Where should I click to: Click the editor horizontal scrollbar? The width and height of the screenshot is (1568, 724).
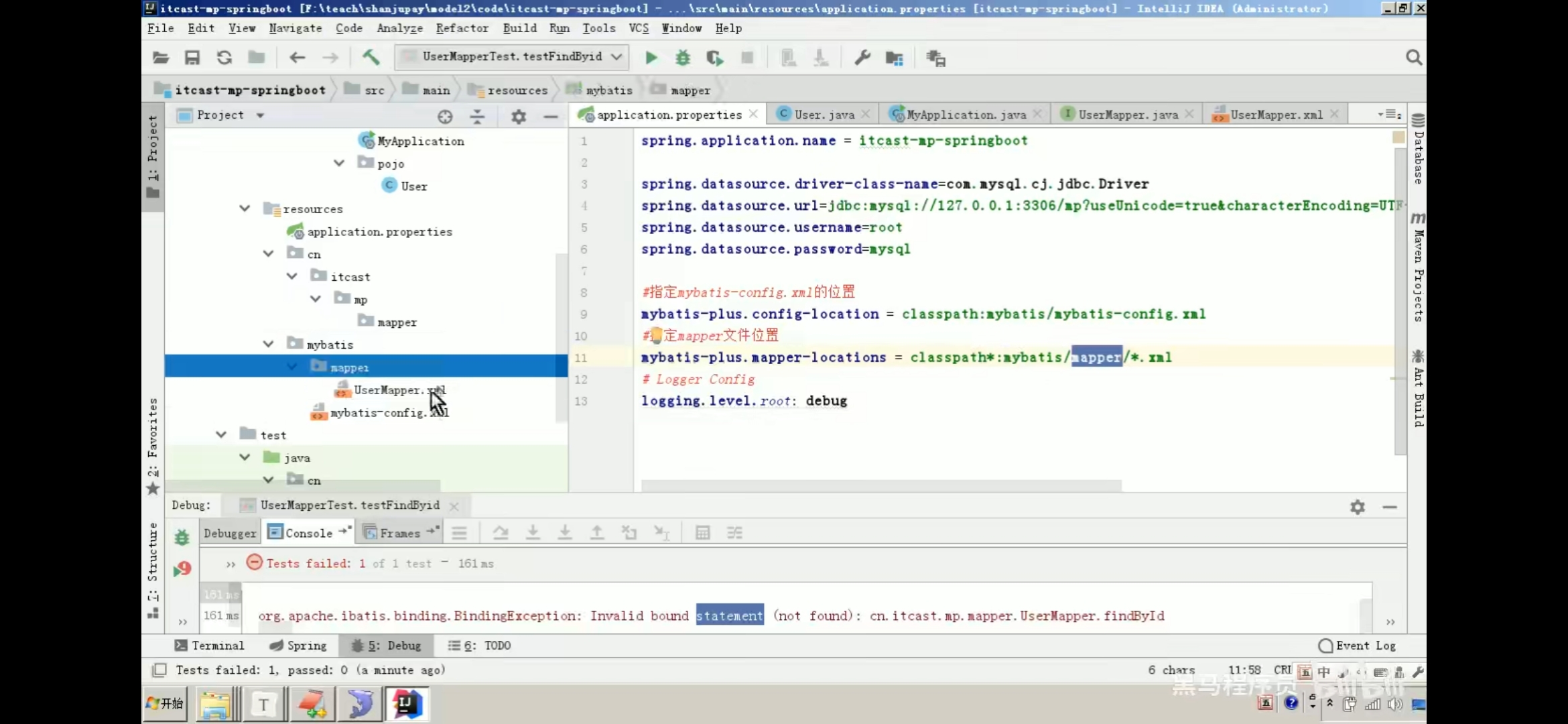coord(880,485)
